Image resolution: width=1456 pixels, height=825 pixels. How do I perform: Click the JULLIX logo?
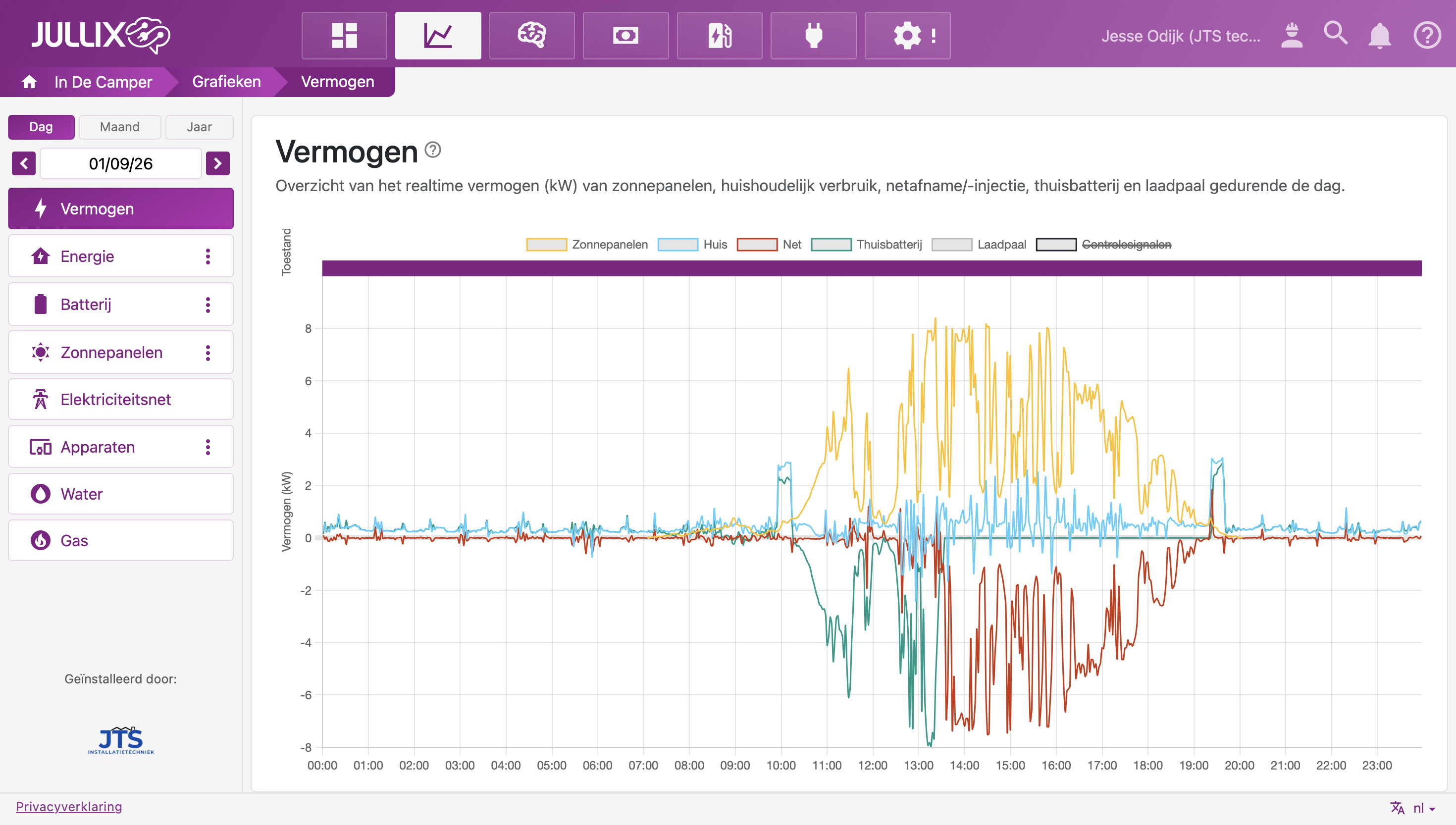[101, 35]
